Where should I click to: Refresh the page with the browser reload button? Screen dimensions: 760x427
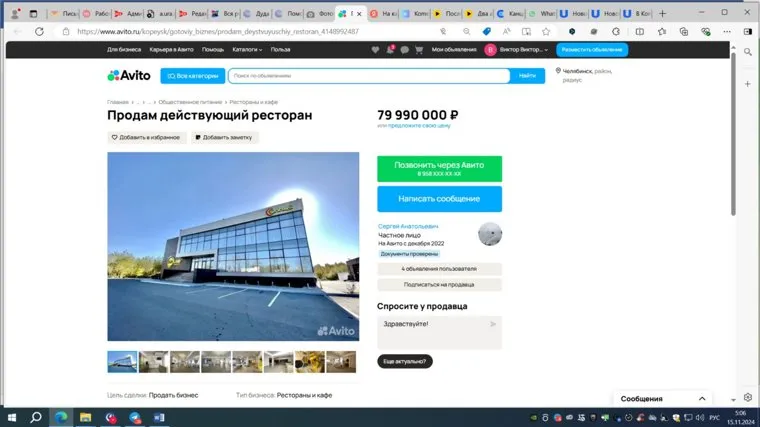pos(39,31)
